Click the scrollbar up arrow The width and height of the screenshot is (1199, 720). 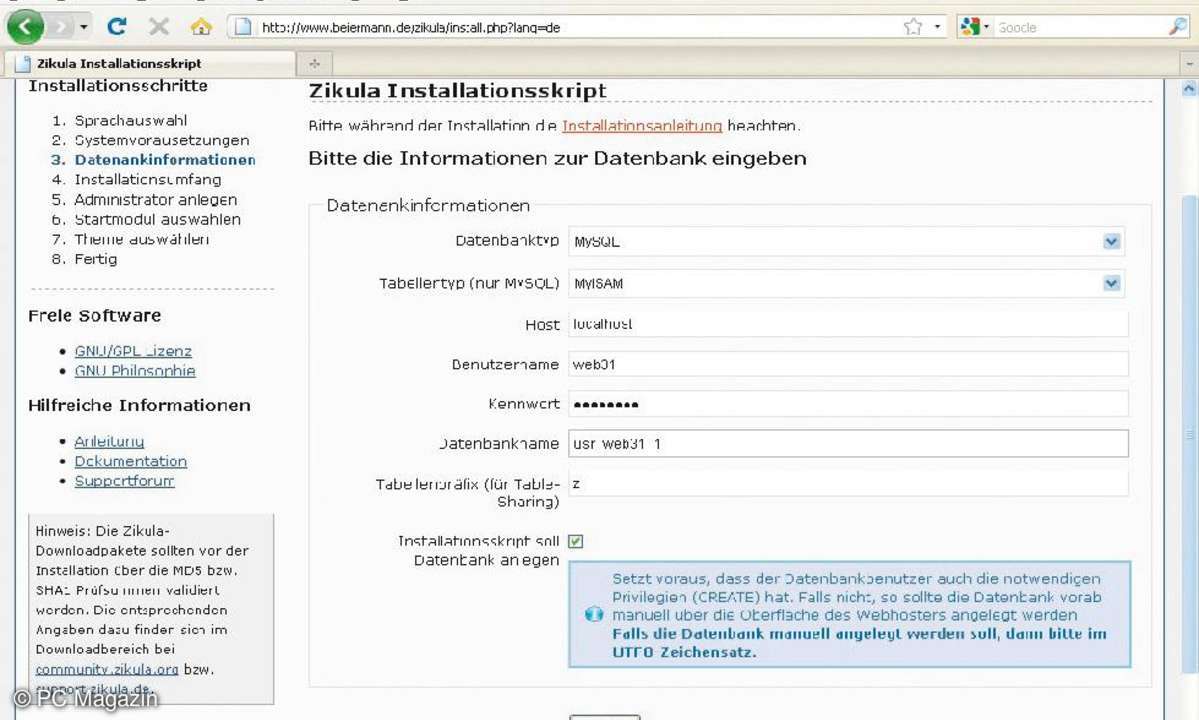click(1189, 89)
